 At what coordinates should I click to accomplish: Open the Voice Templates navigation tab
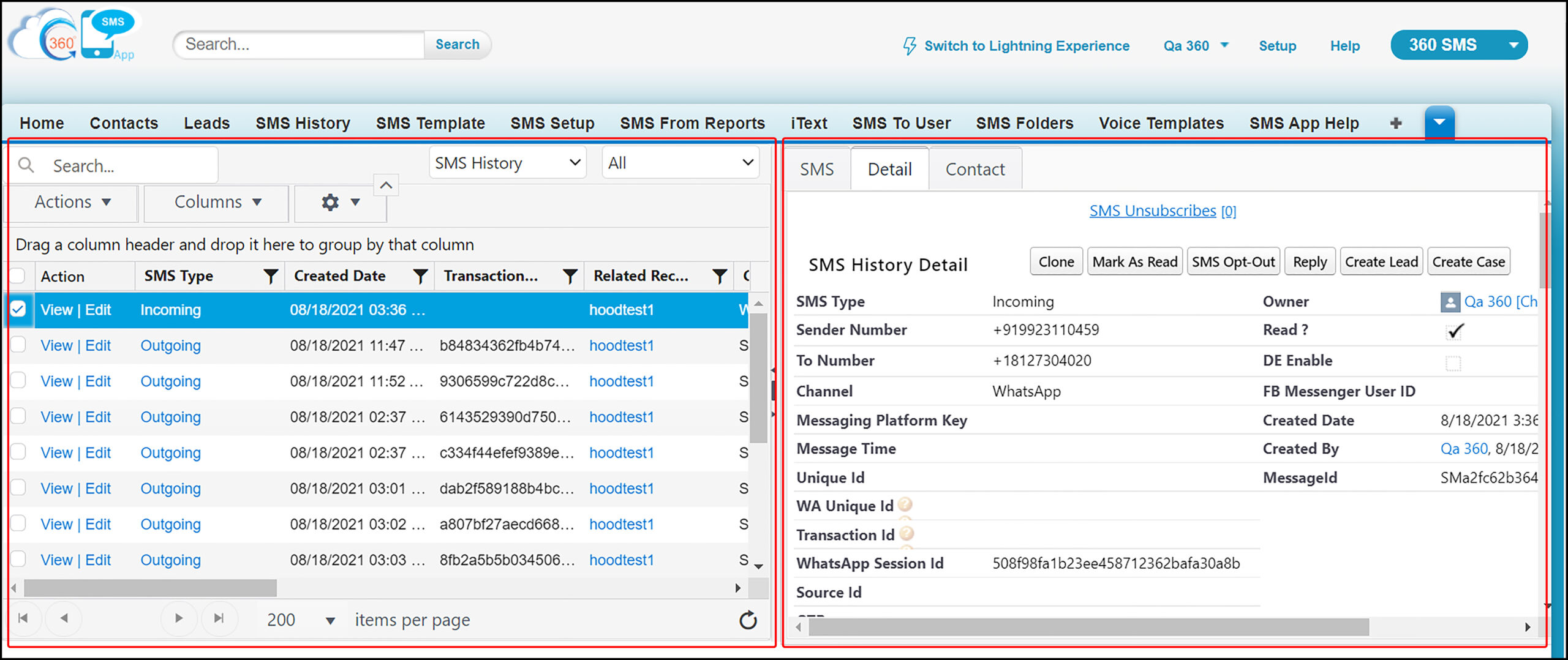coord(1161,123)
